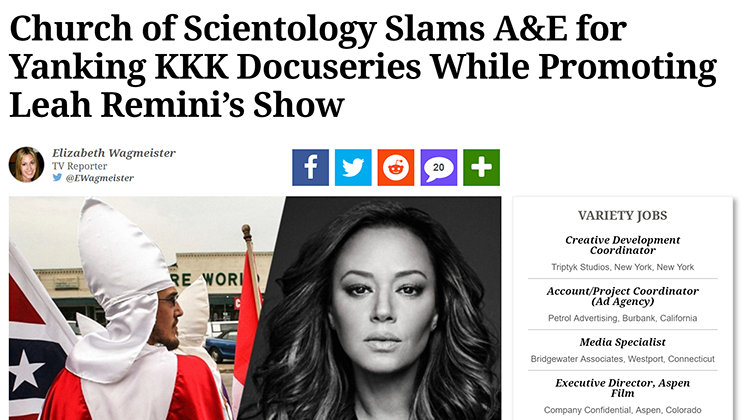The image size is (747, 420).
Task: Open the comments bubble showing 20
Action: pos(439,167)
